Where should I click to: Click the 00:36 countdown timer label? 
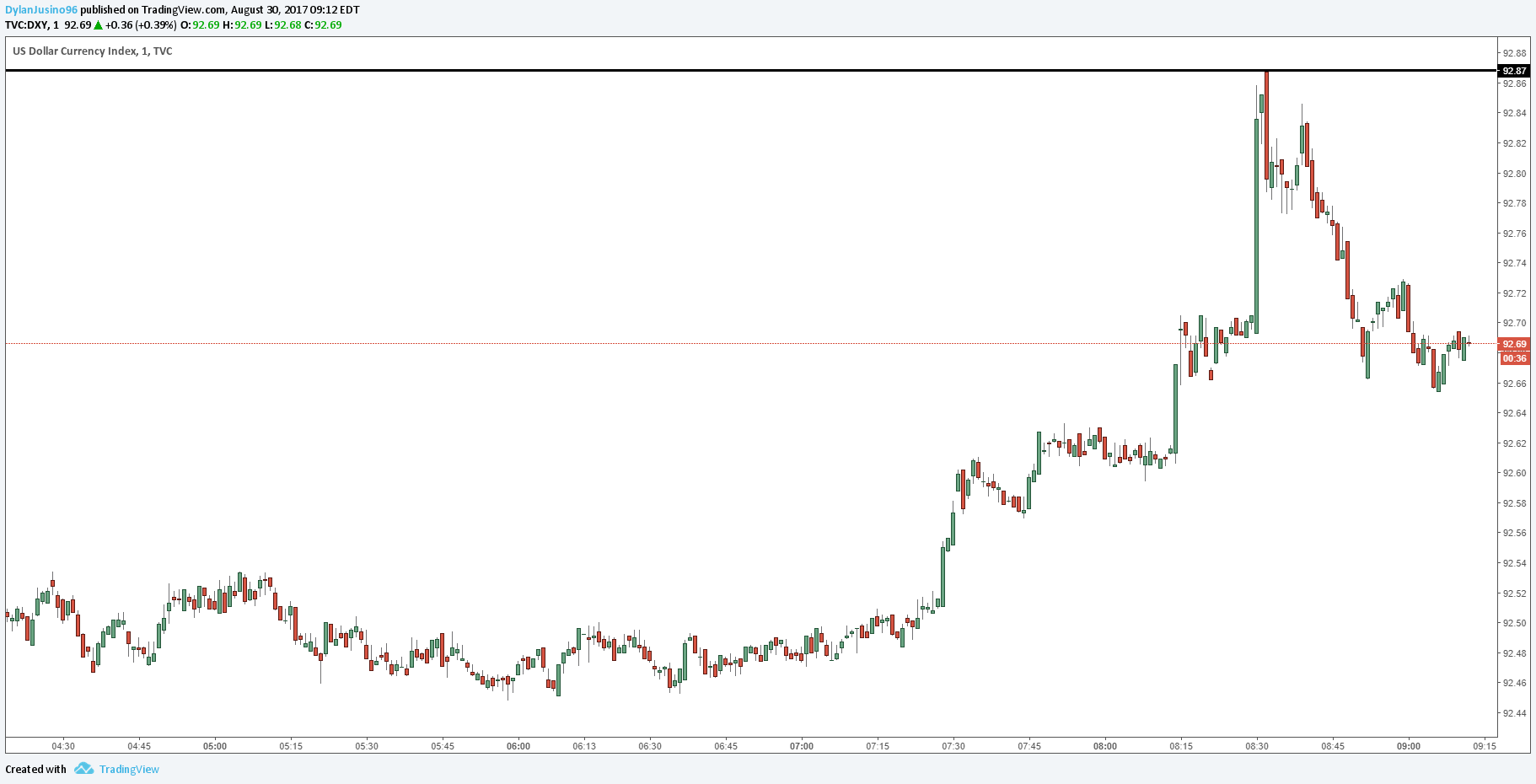tap(1514, 358)
